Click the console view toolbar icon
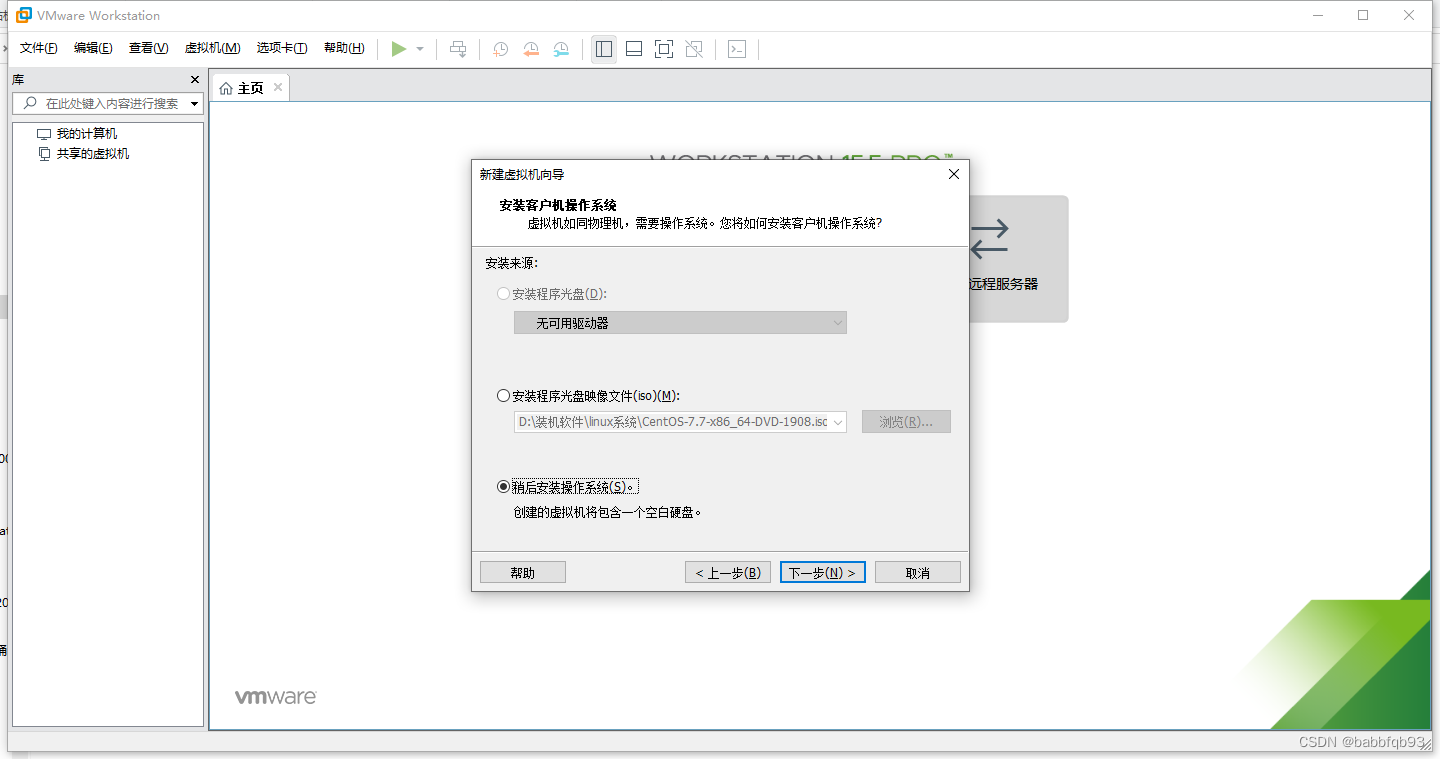The image size is (1440, 759). pyautogui.click(x=737, y=49)
